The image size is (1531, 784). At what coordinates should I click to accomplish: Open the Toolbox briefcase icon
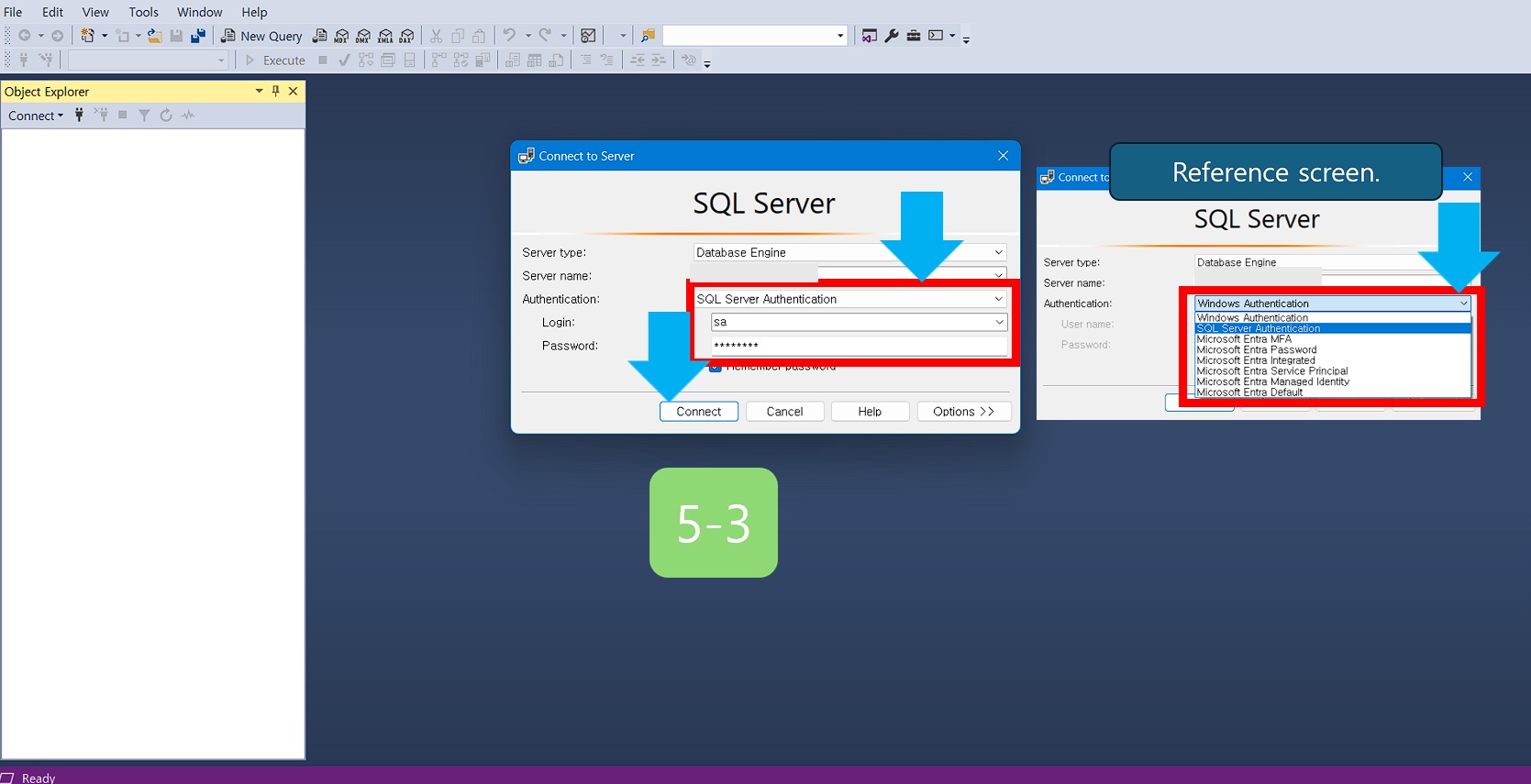coord(914,36)
